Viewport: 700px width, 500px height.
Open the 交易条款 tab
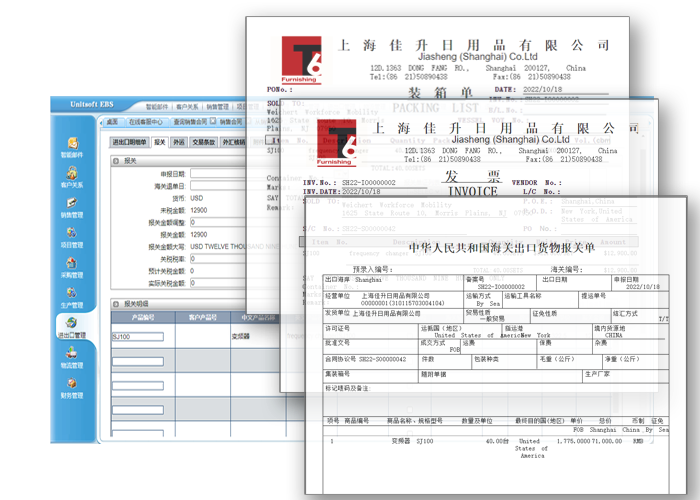[x=205, y=142]
